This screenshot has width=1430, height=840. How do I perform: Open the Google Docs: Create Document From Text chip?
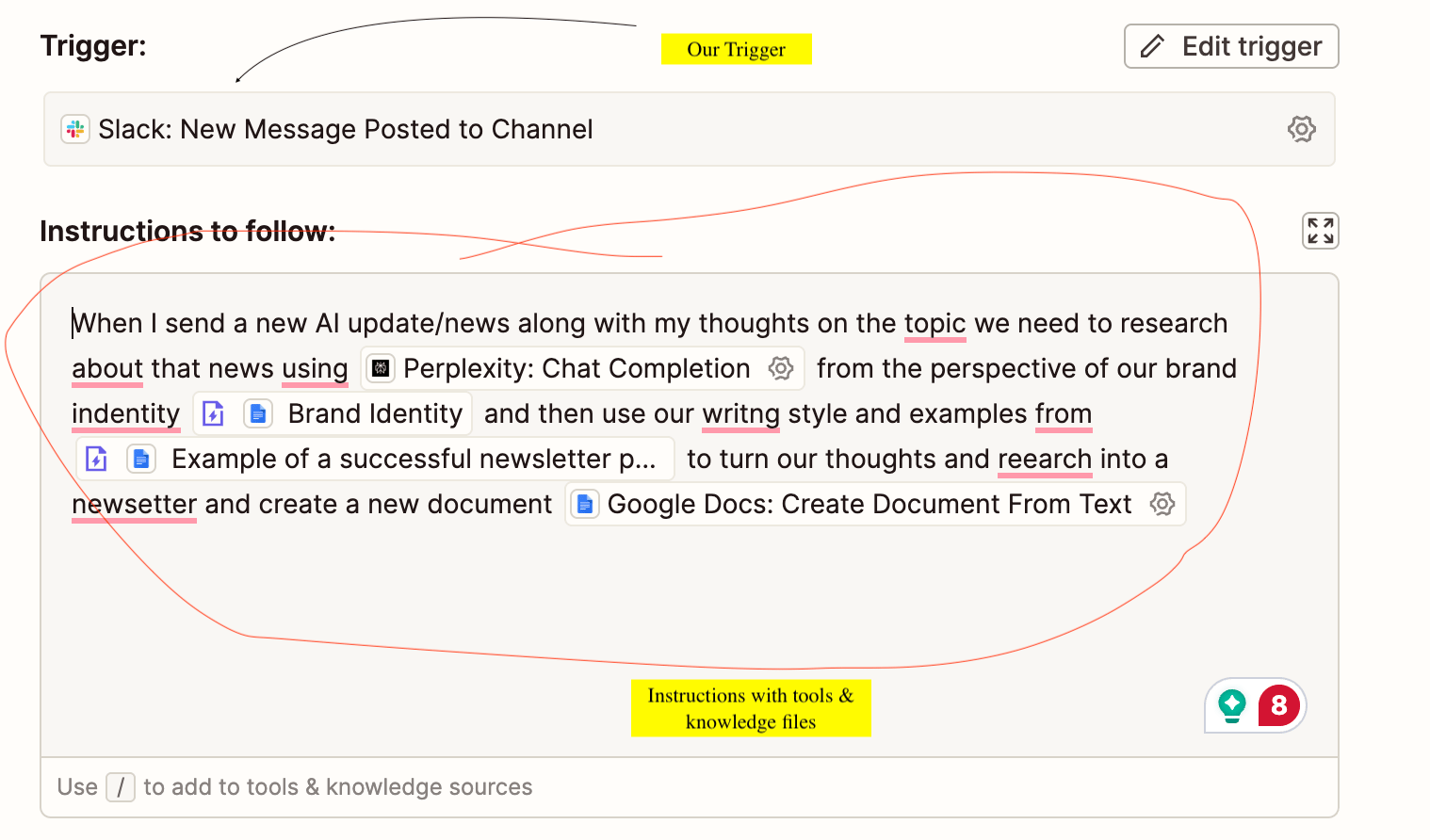coord(875,504)
